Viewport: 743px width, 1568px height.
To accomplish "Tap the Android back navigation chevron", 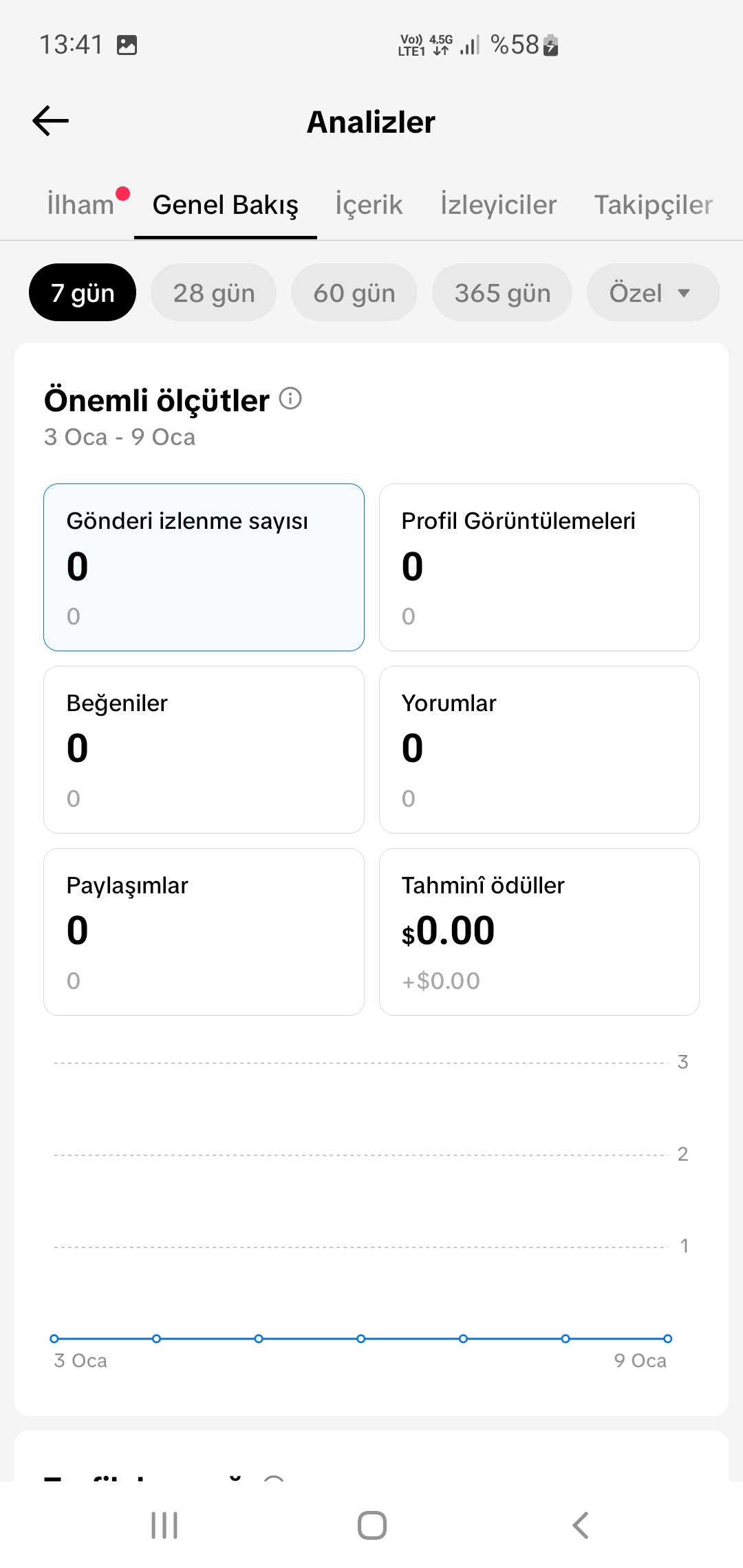I will [x=581, y=1525].
